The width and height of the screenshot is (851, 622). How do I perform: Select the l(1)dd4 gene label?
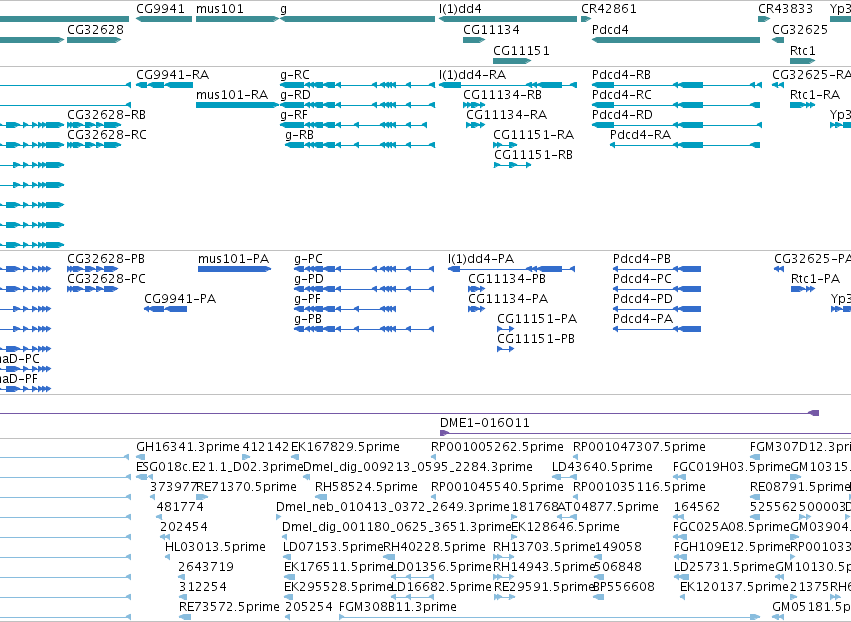(460, 9)
